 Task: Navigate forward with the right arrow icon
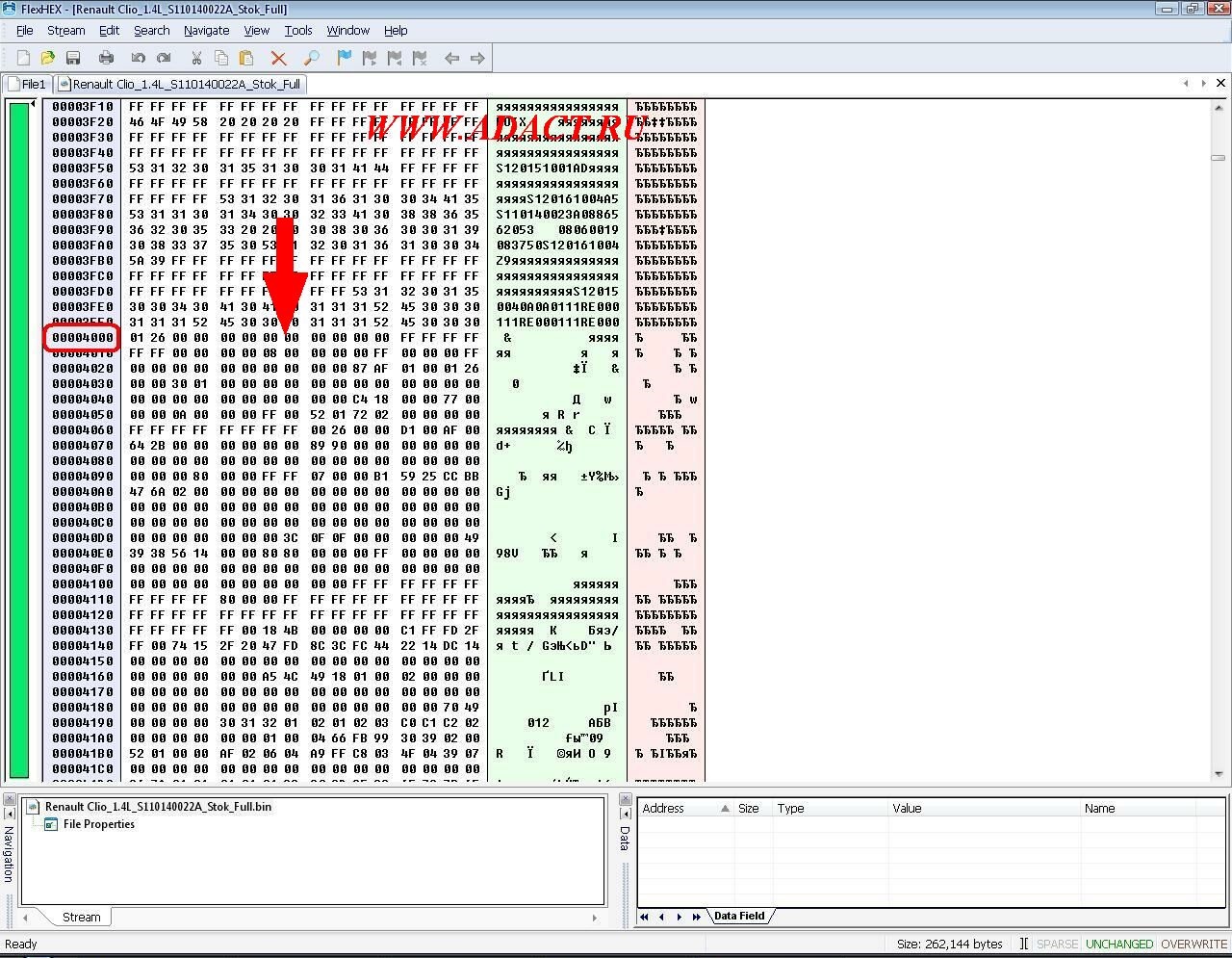(477, 59)
